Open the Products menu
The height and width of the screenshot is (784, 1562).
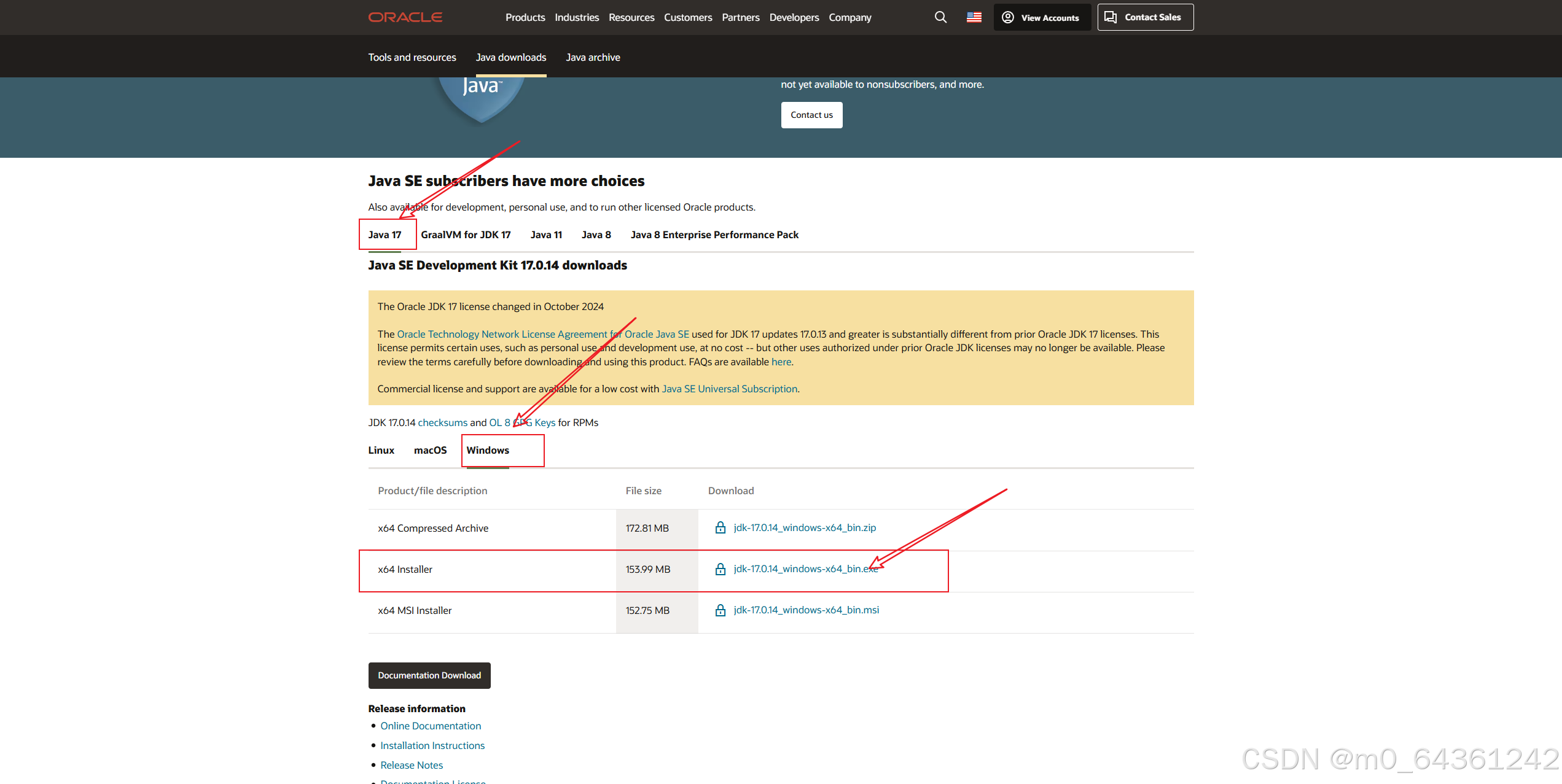coord(525,17)
